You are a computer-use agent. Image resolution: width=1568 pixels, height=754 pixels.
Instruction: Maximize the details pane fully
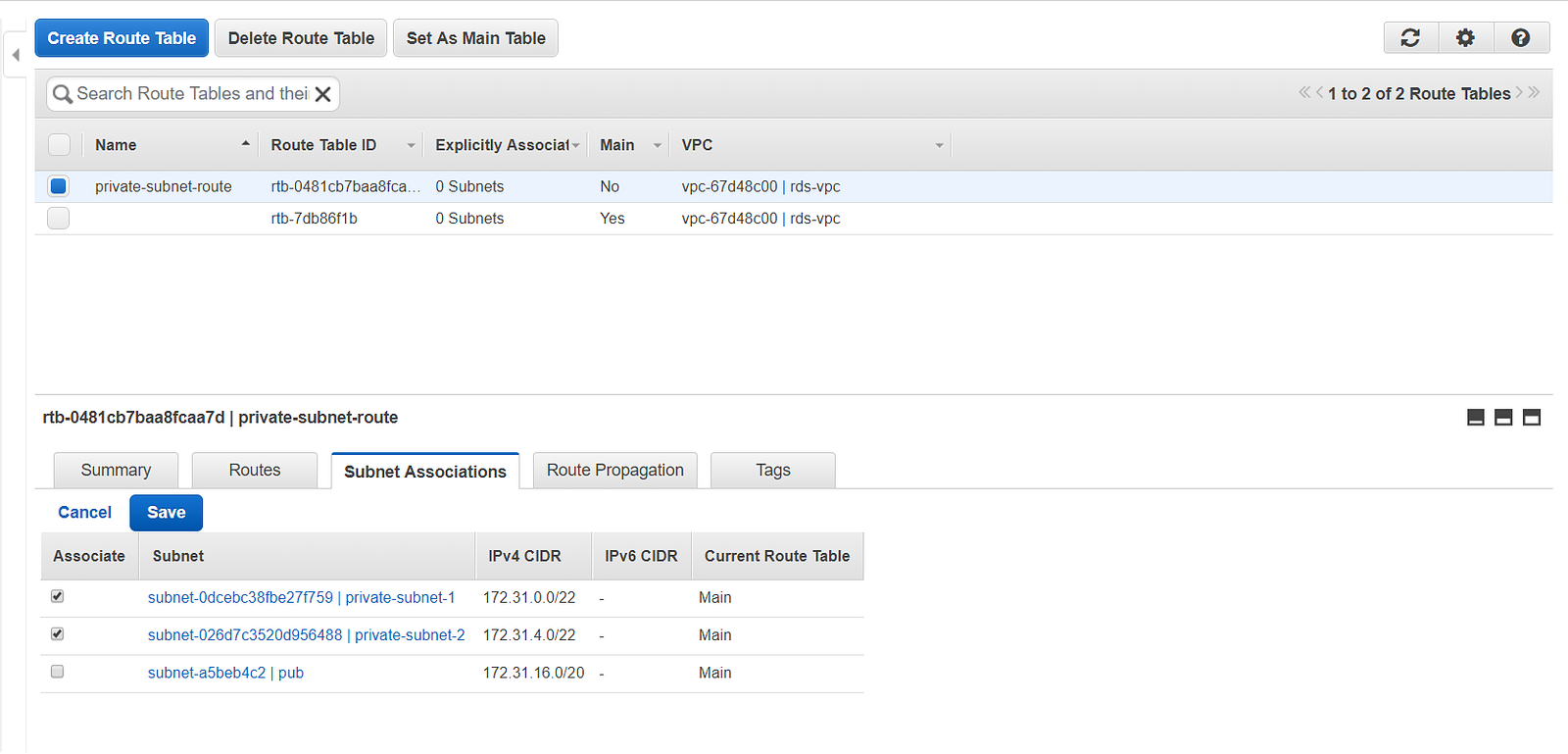tap(1532, 418)
